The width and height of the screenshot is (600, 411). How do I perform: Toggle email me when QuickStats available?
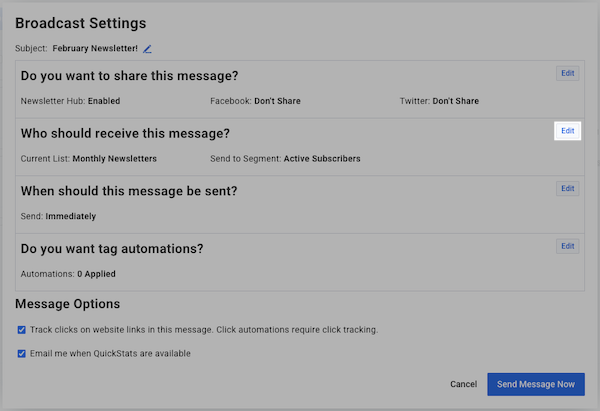click(x=22, y=354)
